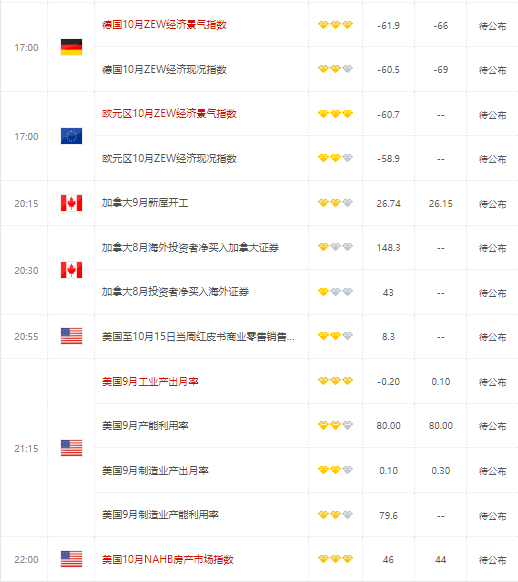Click US flag at 21:15 row

click(71, 448)
